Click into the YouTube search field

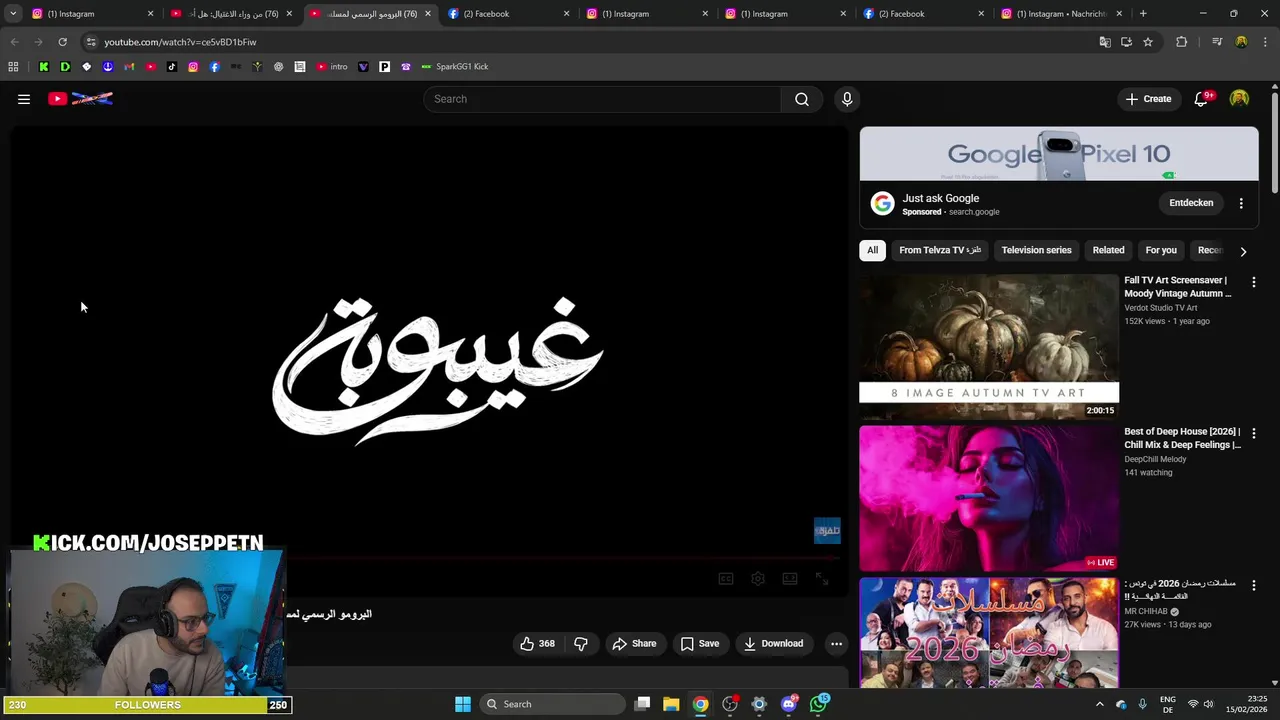click(x=603, y=99)
